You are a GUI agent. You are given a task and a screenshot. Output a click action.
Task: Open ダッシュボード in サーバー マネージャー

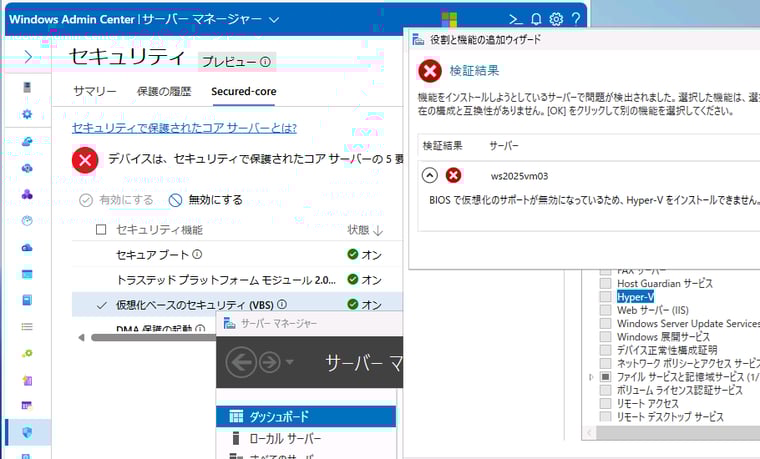(x=306, y=416)
